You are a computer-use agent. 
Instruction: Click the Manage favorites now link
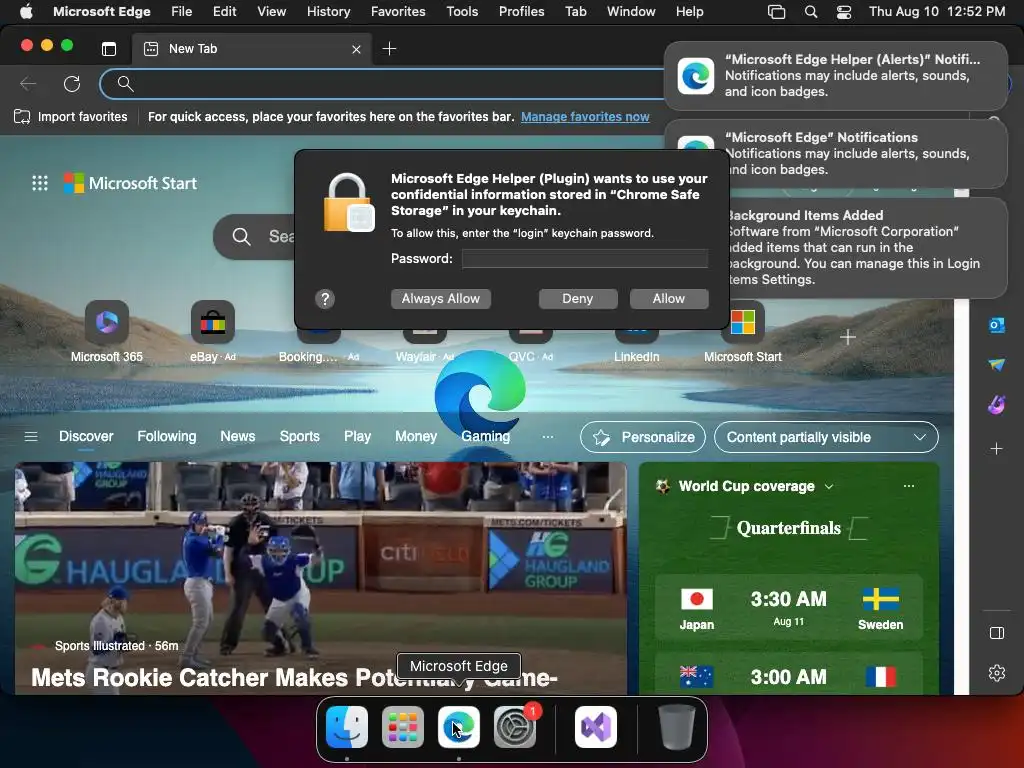[x=585, y=117]
